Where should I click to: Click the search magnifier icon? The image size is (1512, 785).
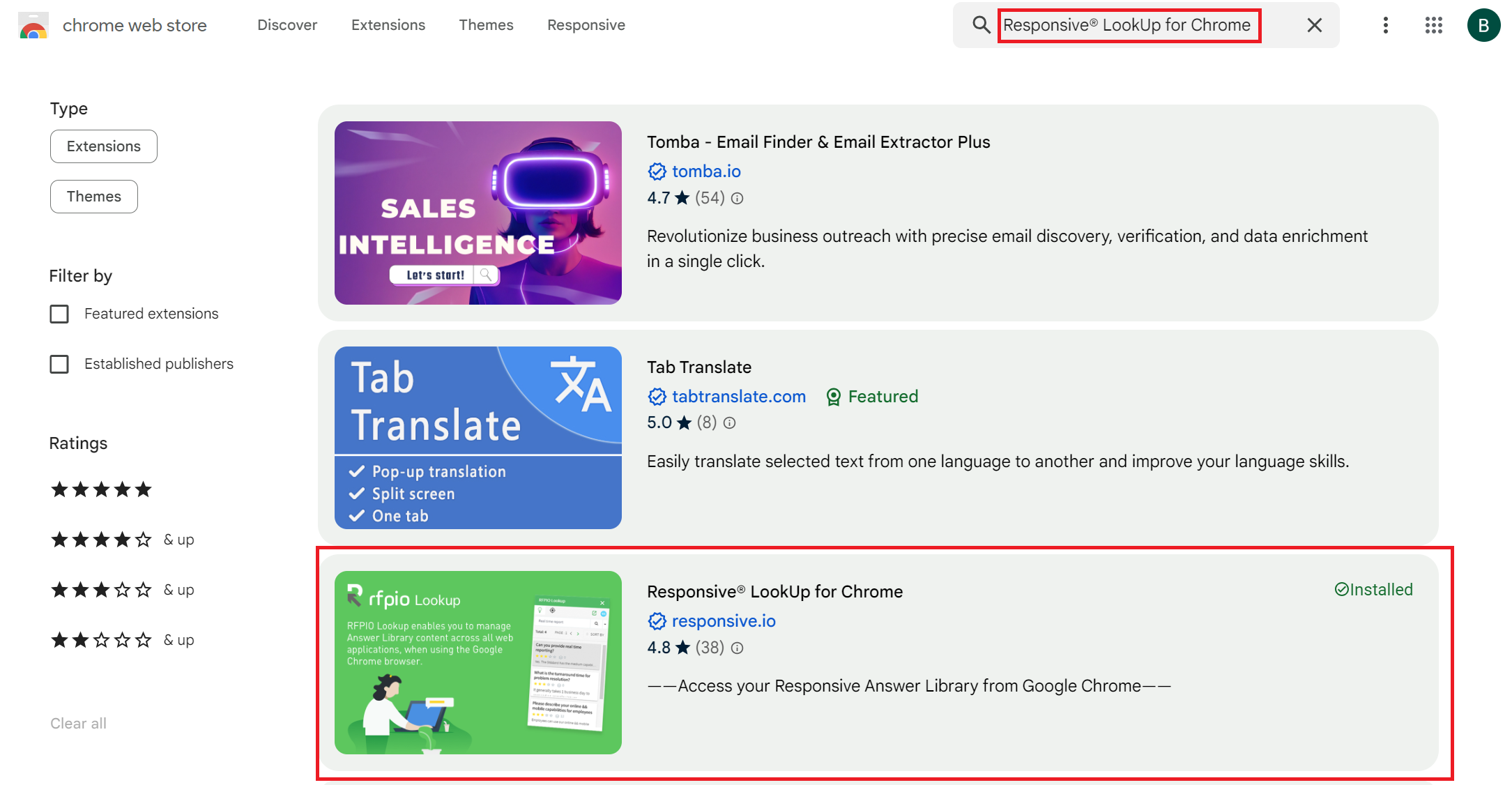(981, 25)
